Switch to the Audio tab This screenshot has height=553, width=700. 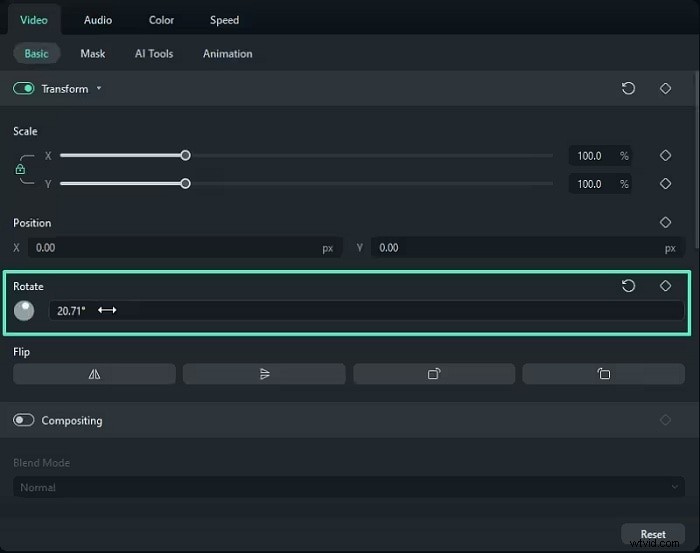point(98,20)
